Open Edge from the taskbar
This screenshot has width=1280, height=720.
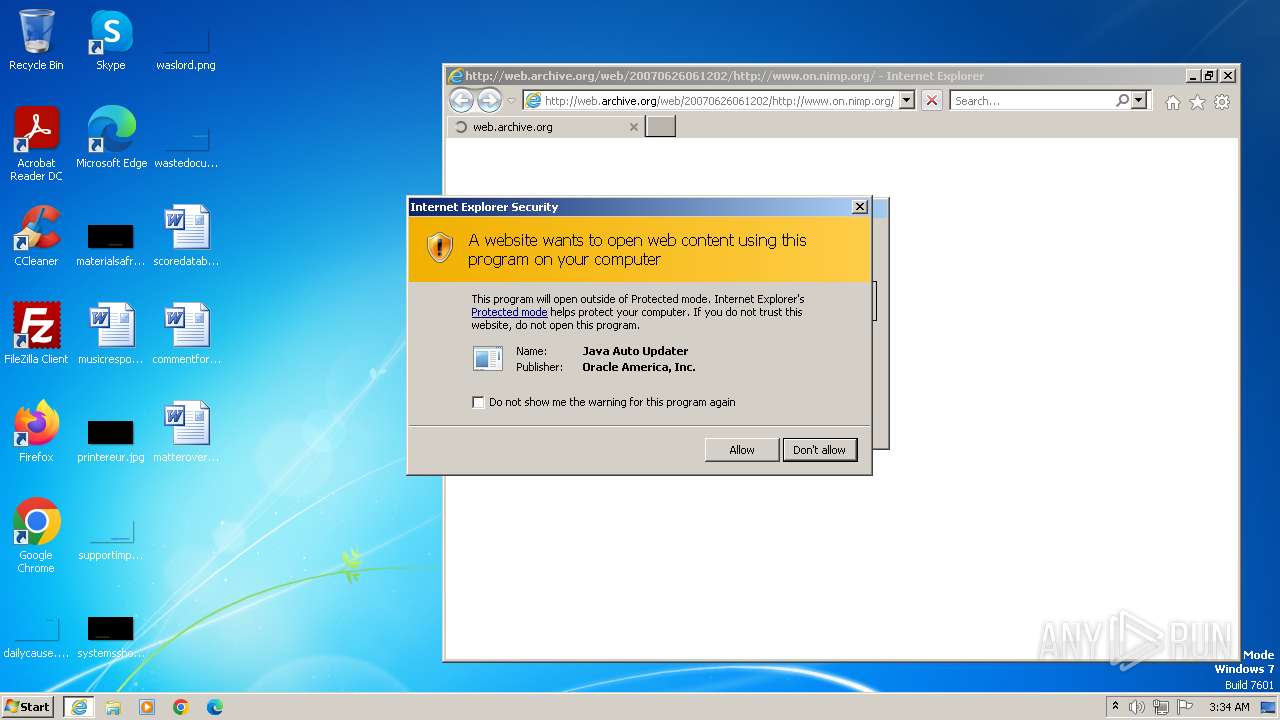[215, 707]
